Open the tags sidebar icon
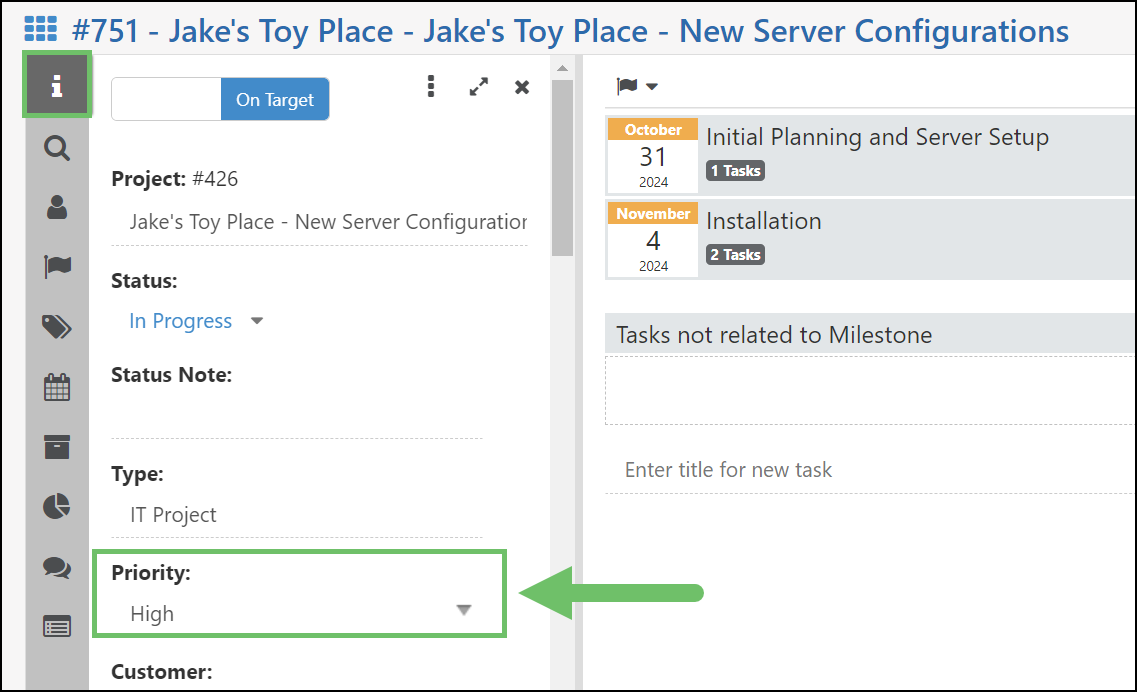Viewport: 1137px width, 692px height. [x=57, y=327]
